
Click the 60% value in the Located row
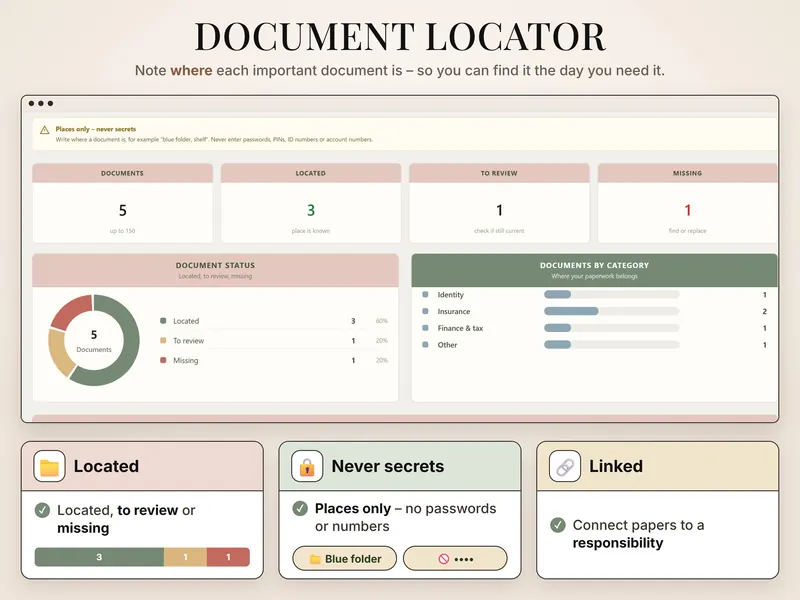click(382, 321)
